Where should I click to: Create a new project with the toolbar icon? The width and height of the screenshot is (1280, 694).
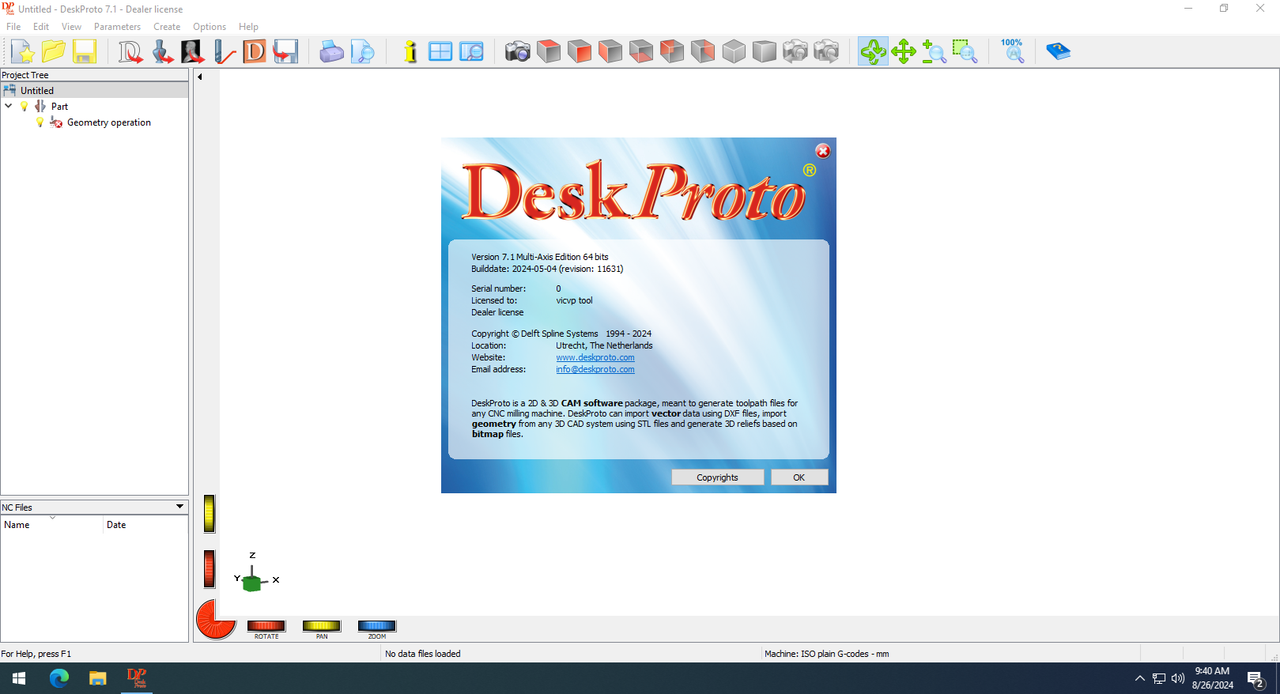point(22,51)
